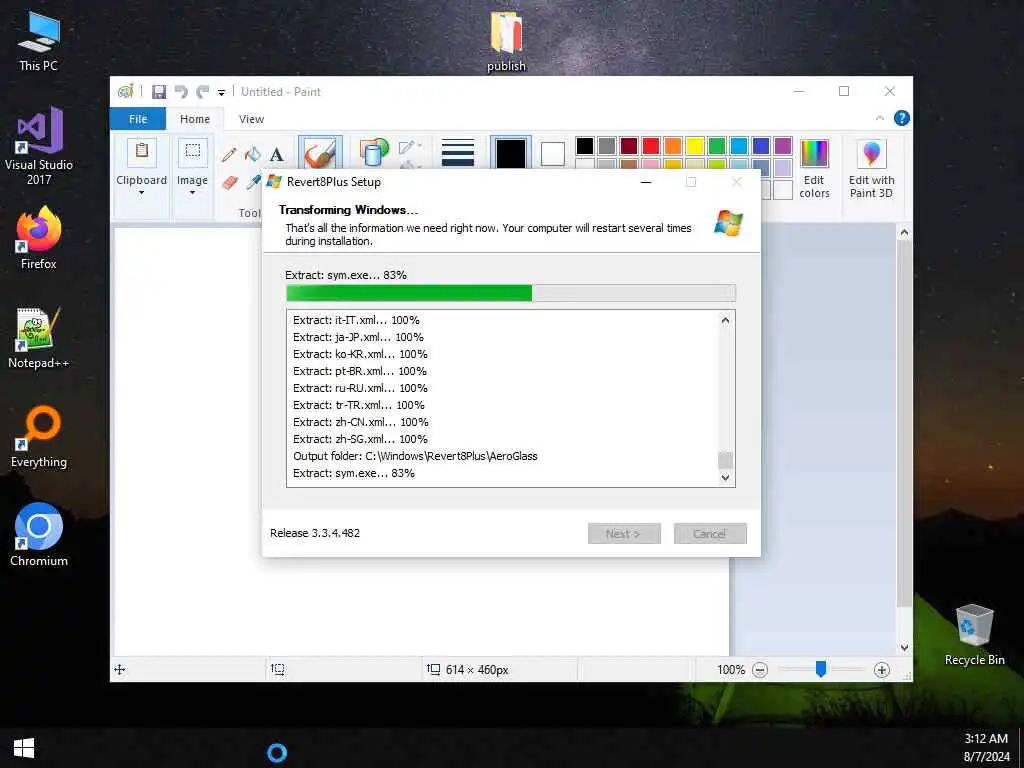The image size is (1024, 768).
Task: Click the setup log scroll up arrow
Action: 725,321
